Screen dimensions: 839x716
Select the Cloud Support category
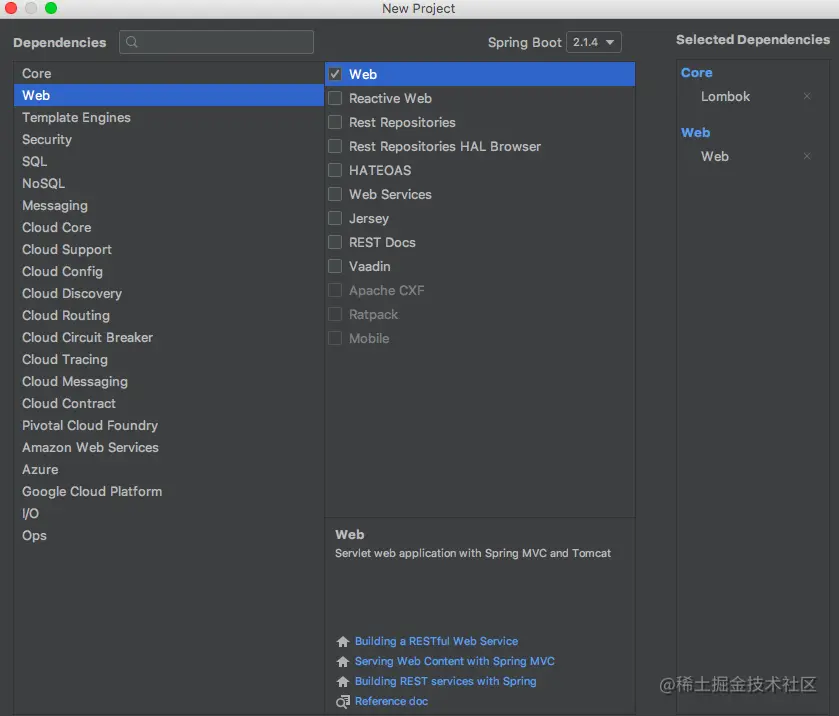click(x=169, y=249)
